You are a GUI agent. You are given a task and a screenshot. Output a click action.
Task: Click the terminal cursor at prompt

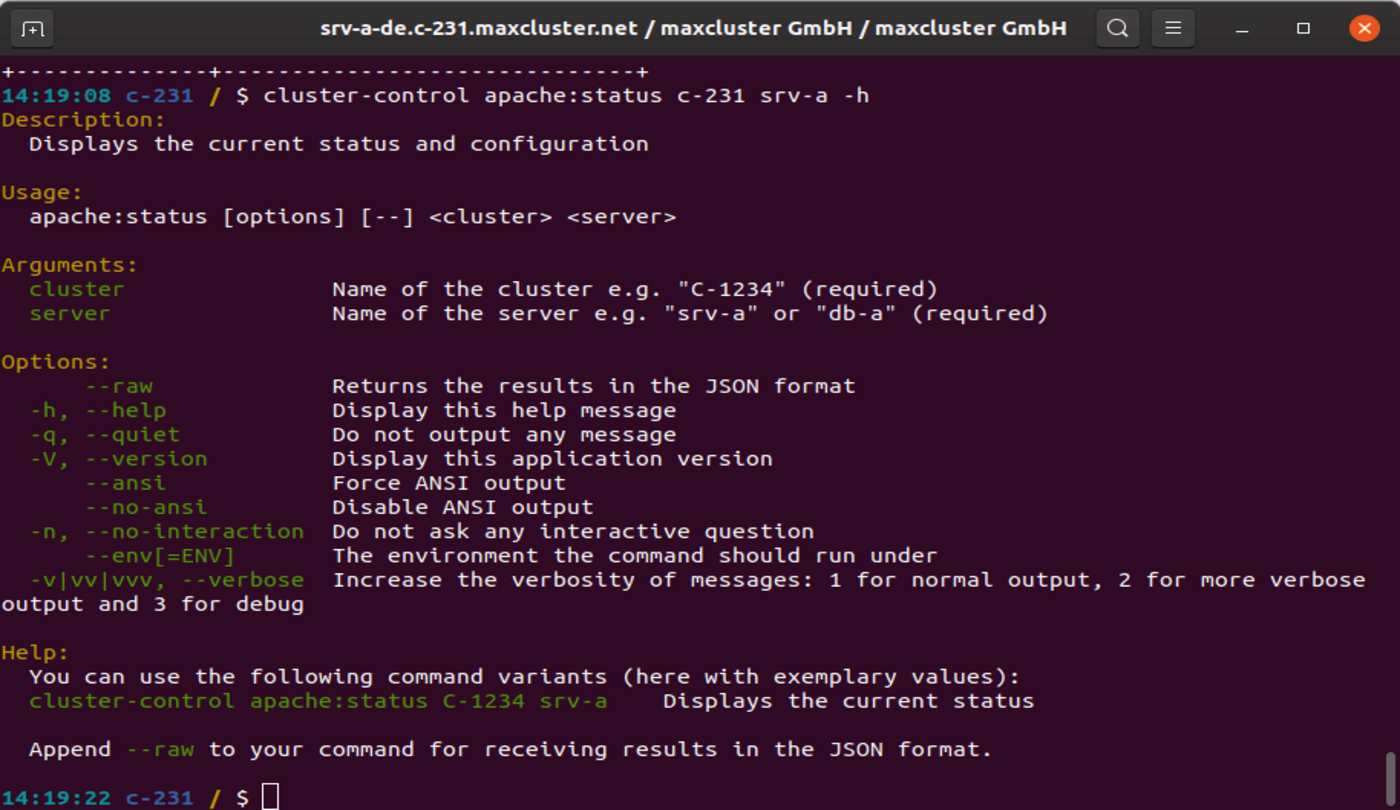point(270,797)
